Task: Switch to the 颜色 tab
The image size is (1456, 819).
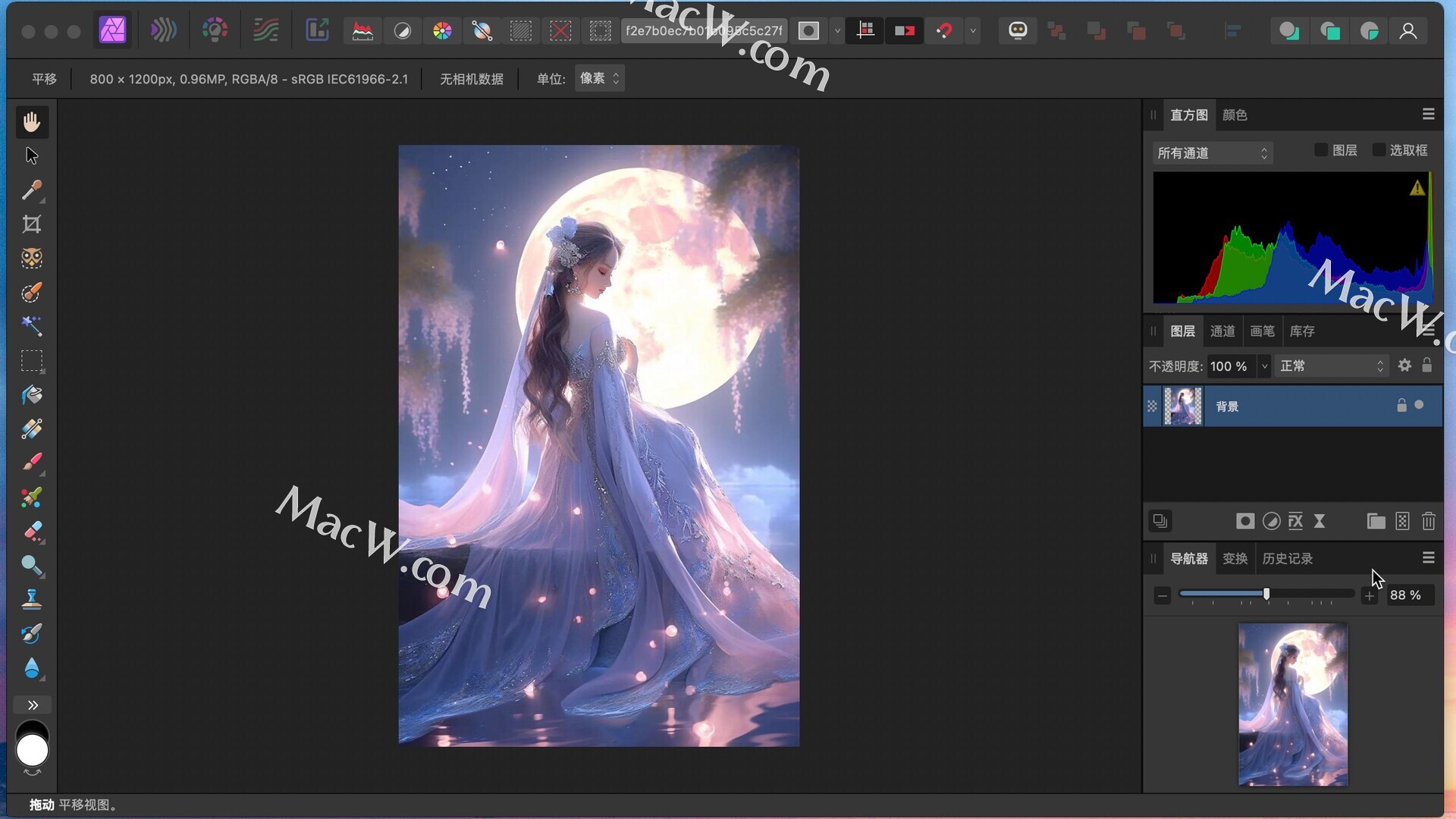Action: point(1235,115)
